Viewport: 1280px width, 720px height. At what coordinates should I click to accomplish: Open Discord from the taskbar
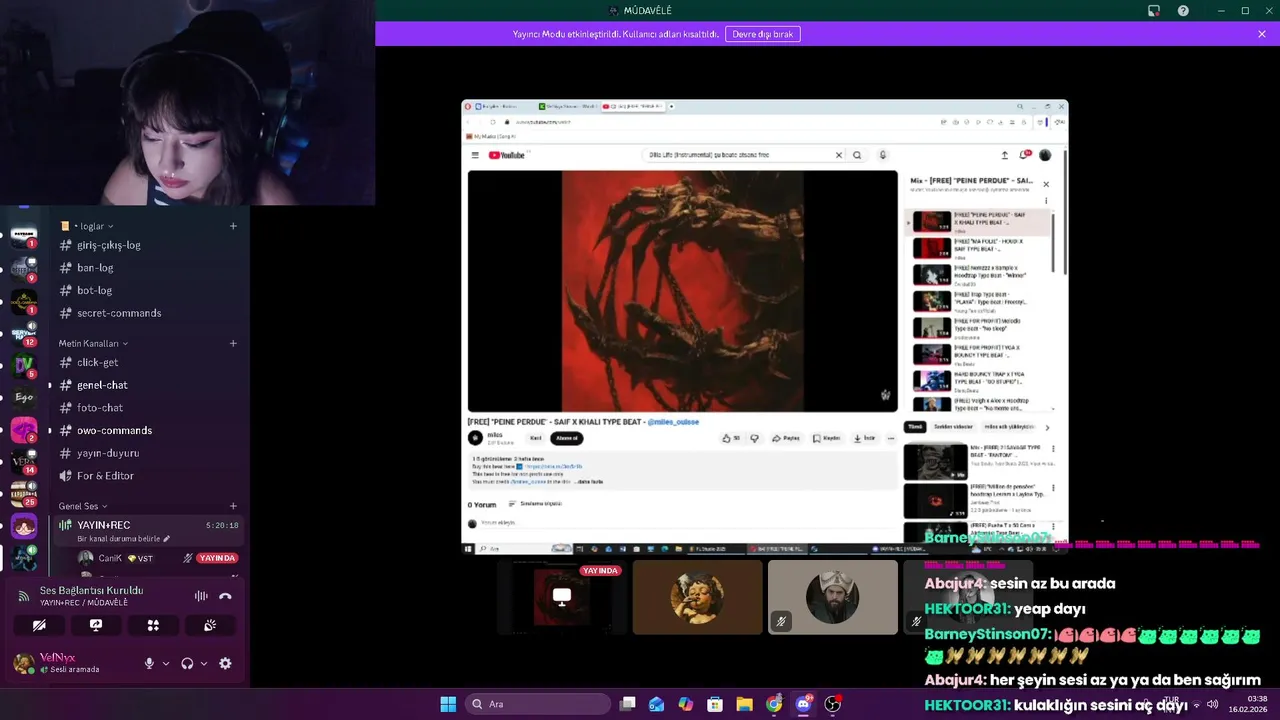click(803, 704)
